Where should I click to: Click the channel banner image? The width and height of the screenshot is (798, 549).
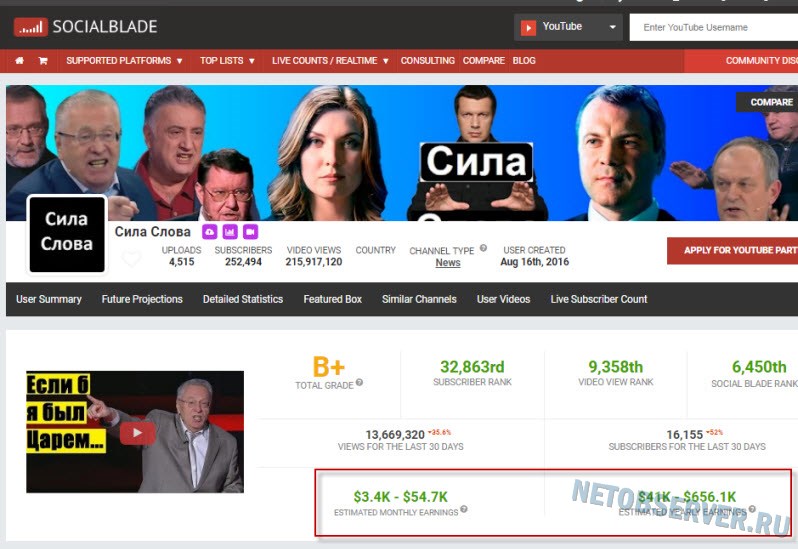pos(402,153)
